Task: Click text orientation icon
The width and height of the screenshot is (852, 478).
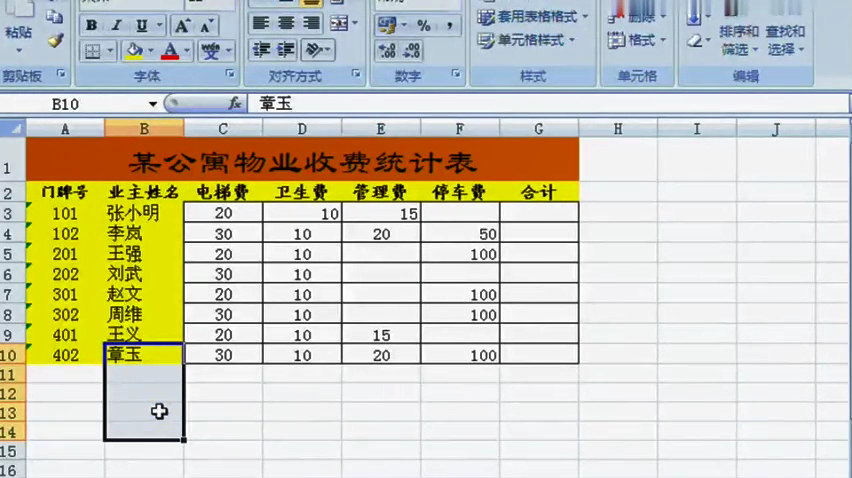Action: (315, 50)
